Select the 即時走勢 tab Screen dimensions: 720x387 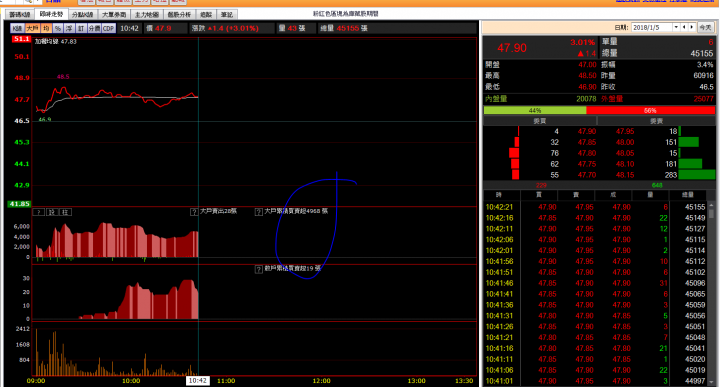pos(51,14)
